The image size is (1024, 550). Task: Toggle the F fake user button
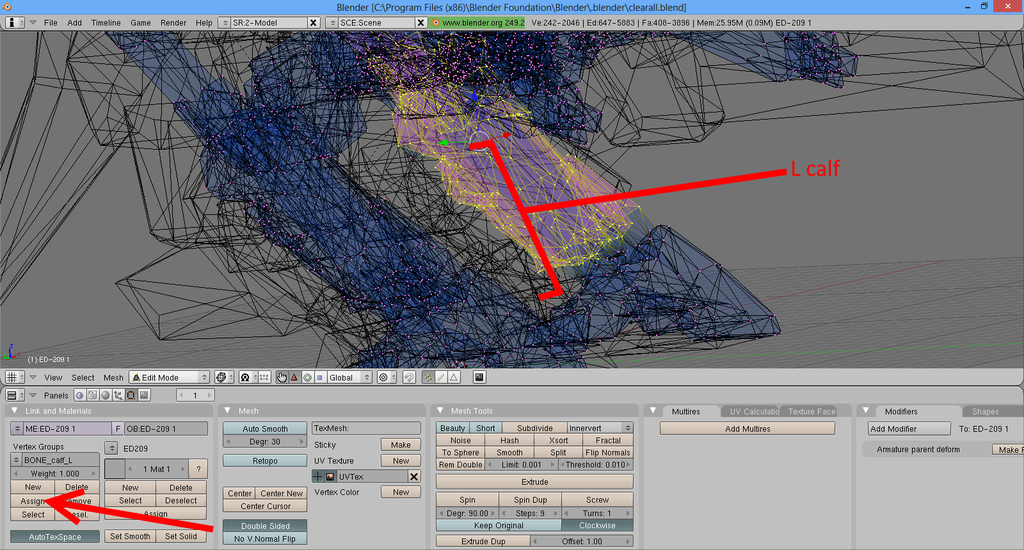[x=118, y=429]
